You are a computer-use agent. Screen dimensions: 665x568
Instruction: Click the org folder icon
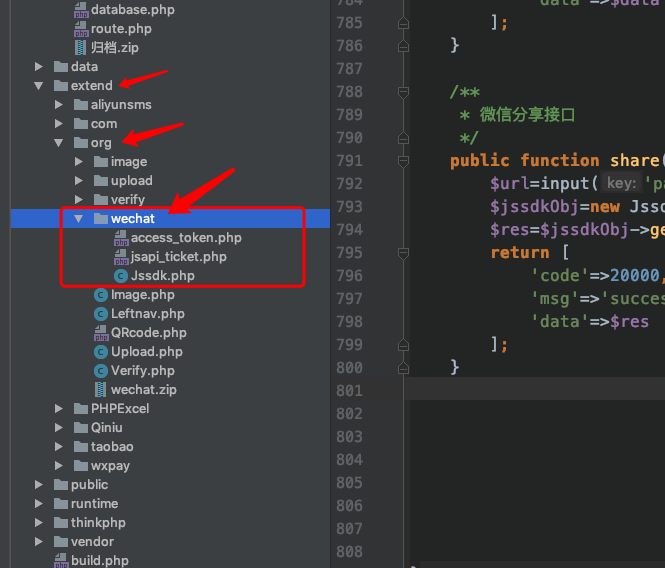[81, 143]
